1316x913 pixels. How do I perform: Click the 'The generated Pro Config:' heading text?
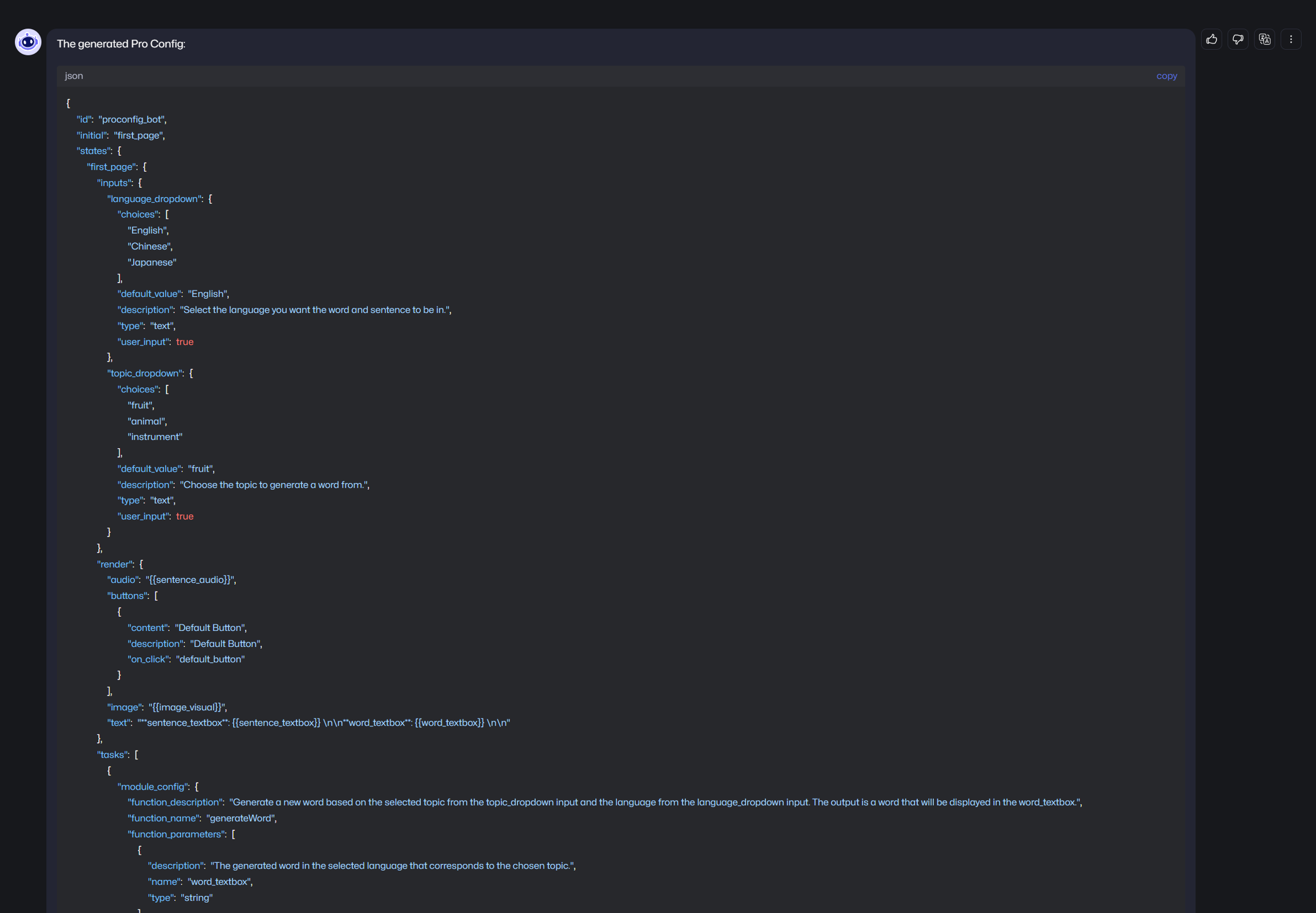[x=121, y=44]
